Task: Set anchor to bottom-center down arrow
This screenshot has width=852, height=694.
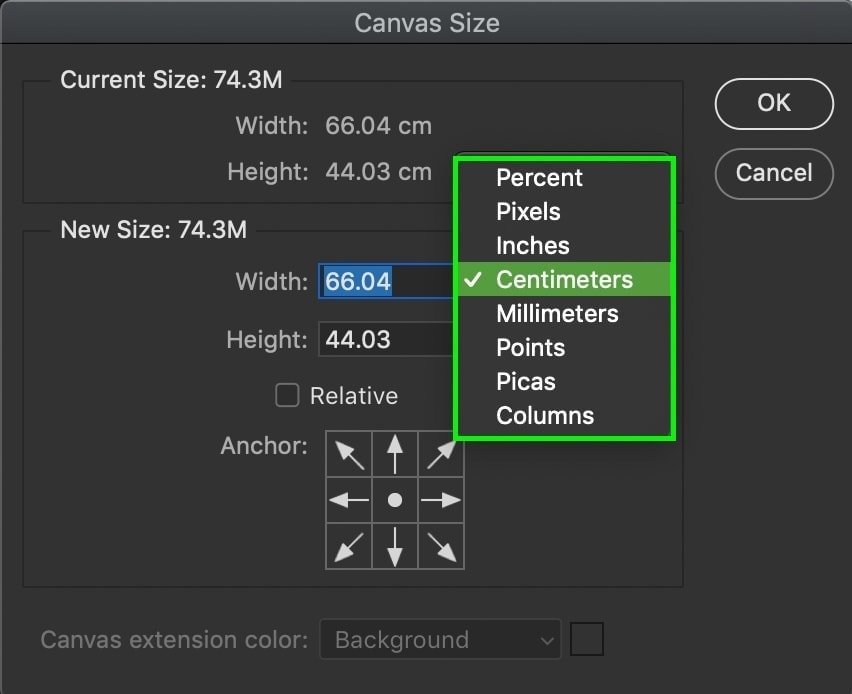Action: 394,546
